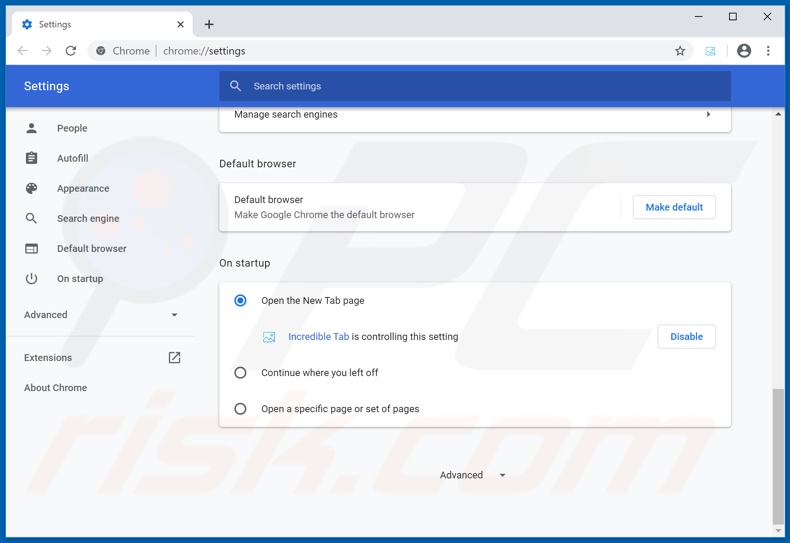Click the Autofill clipboard icon

[x=31, y=158]
